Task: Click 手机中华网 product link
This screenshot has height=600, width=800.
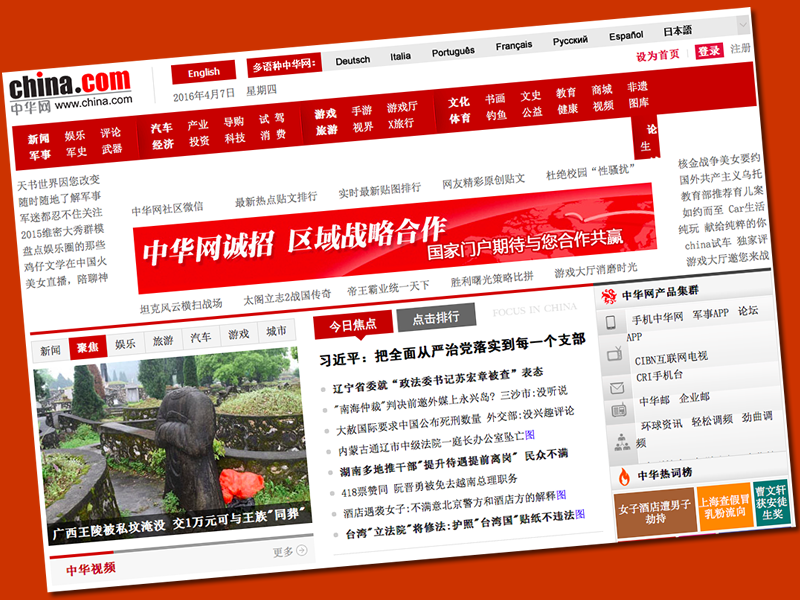Action: click(x=657, y=319)
